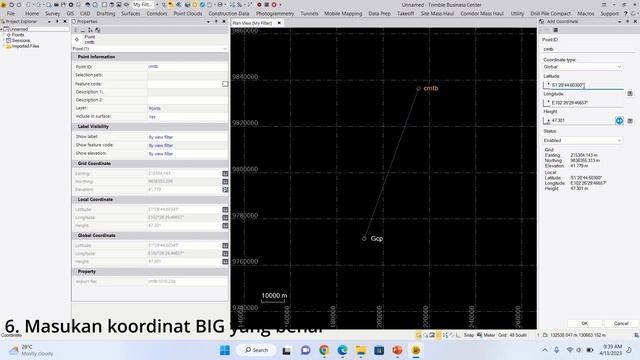The height and width of the screenshot is (360, 640).
Task: Open the Help question mark icon
Action: point(625,13)
